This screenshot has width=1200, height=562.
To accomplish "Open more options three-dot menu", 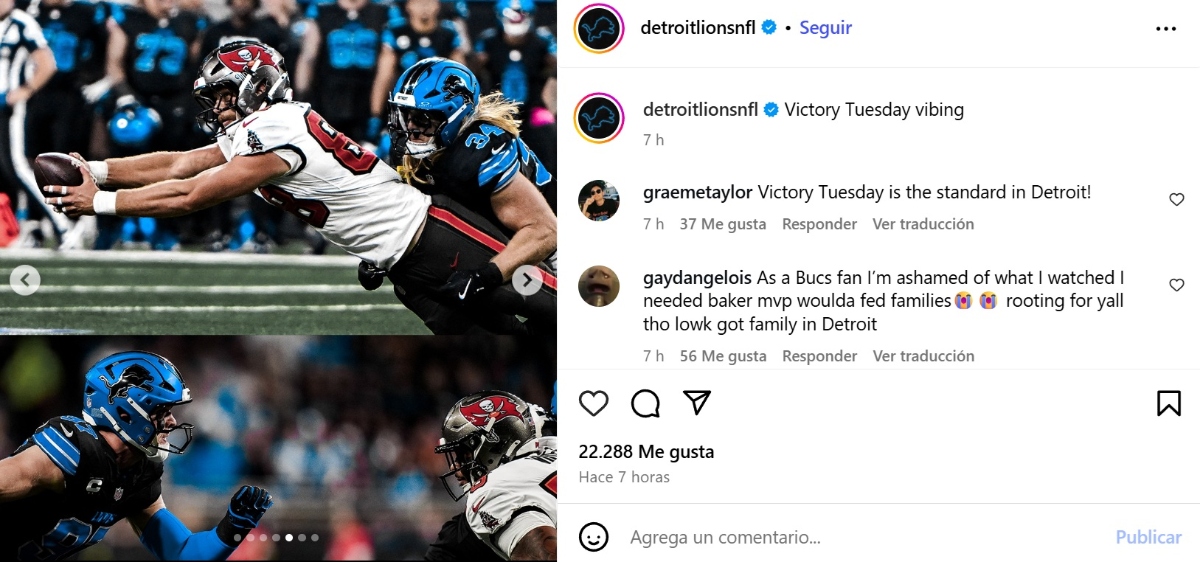I will 1166,29.
